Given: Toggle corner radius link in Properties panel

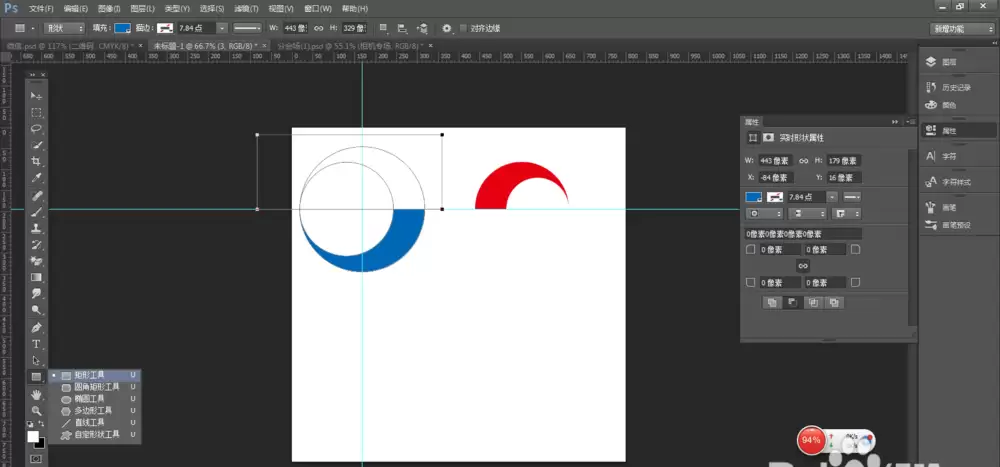Looking at the screenshot, I should tap(803, 265).
